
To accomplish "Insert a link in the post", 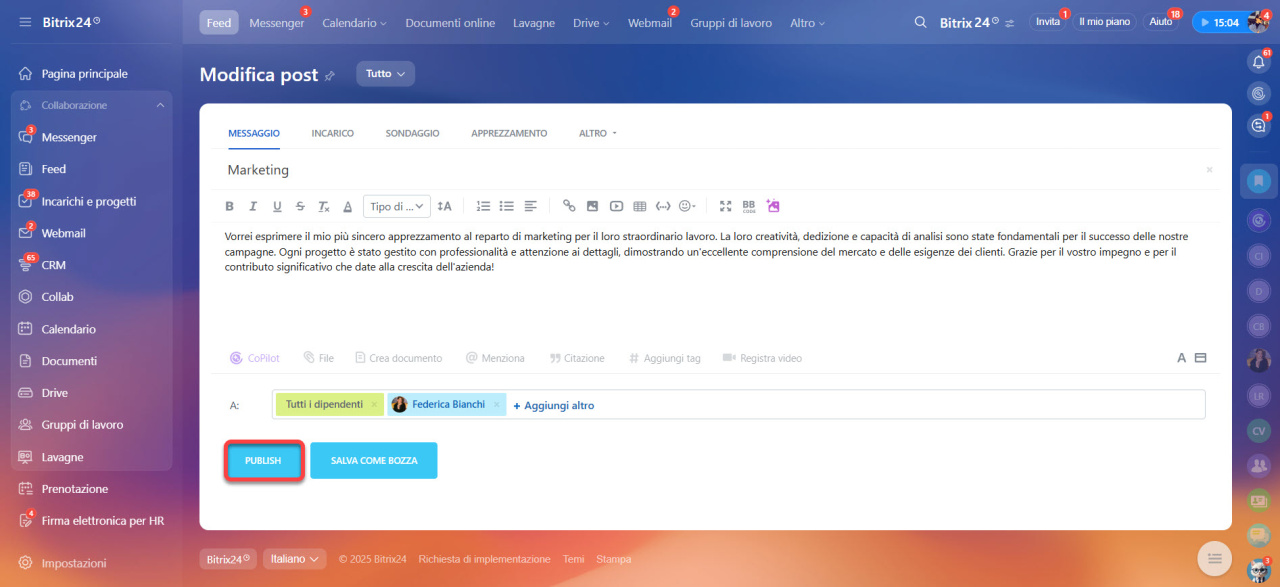I will coord(569,206).
